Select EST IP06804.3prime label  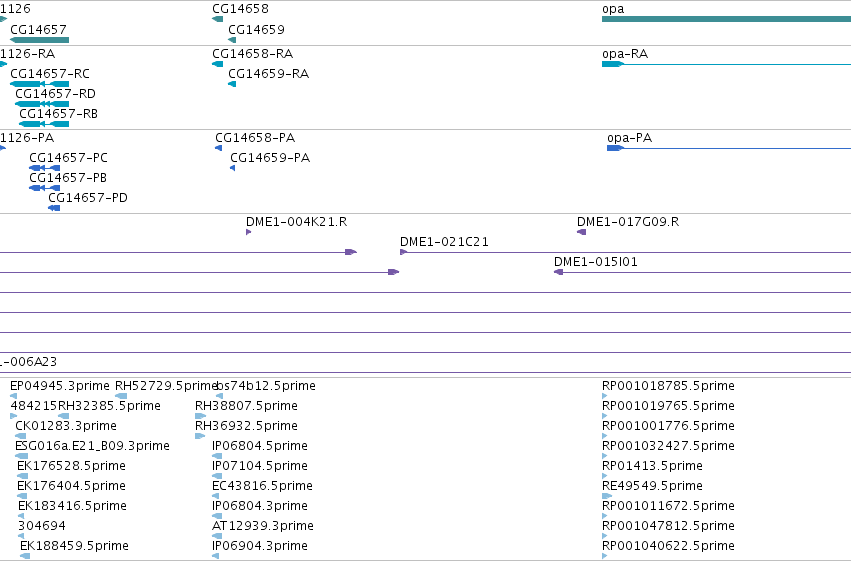[260, 506]
